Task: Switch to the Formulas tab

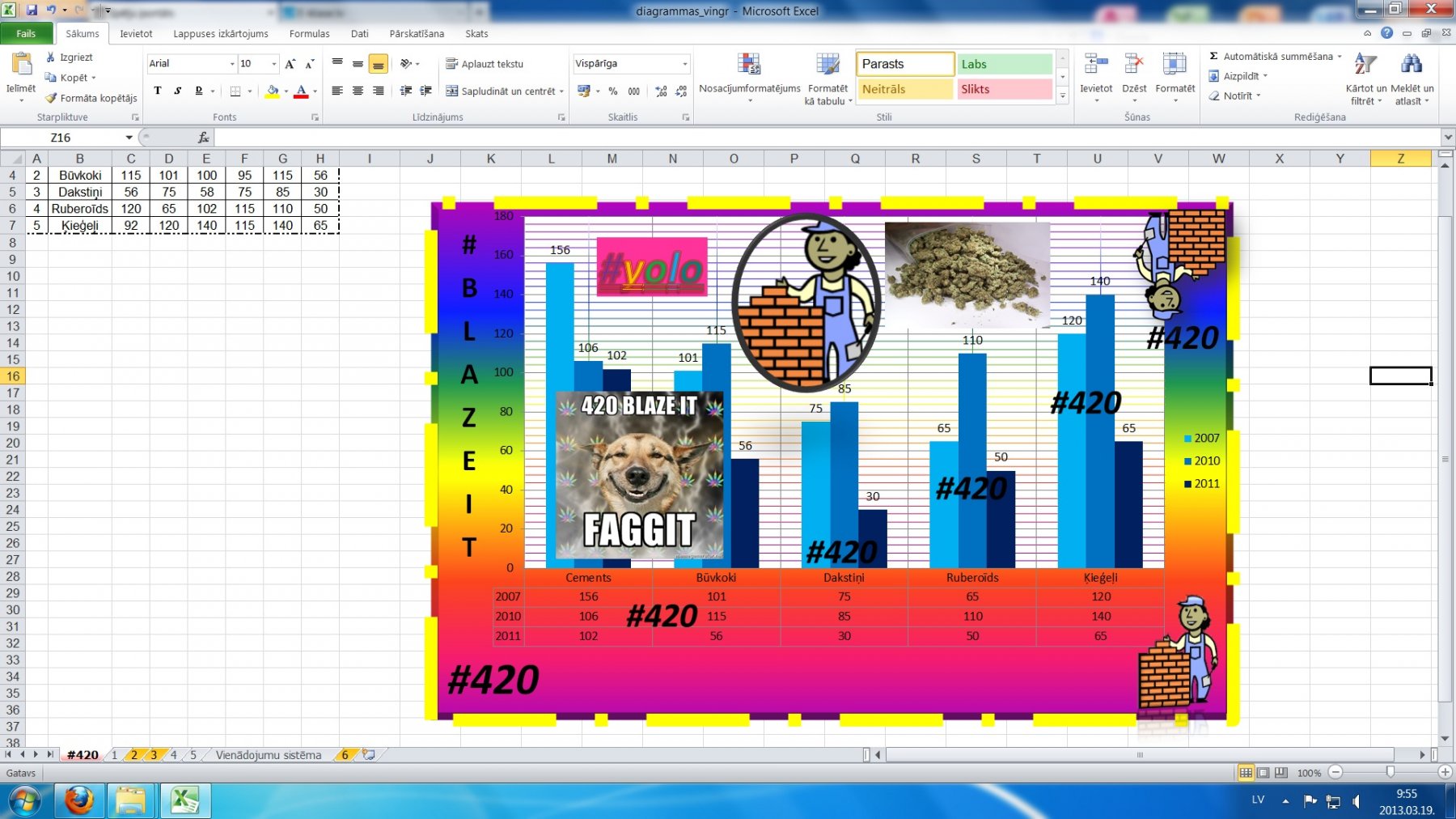Action: tap(310, 34)
